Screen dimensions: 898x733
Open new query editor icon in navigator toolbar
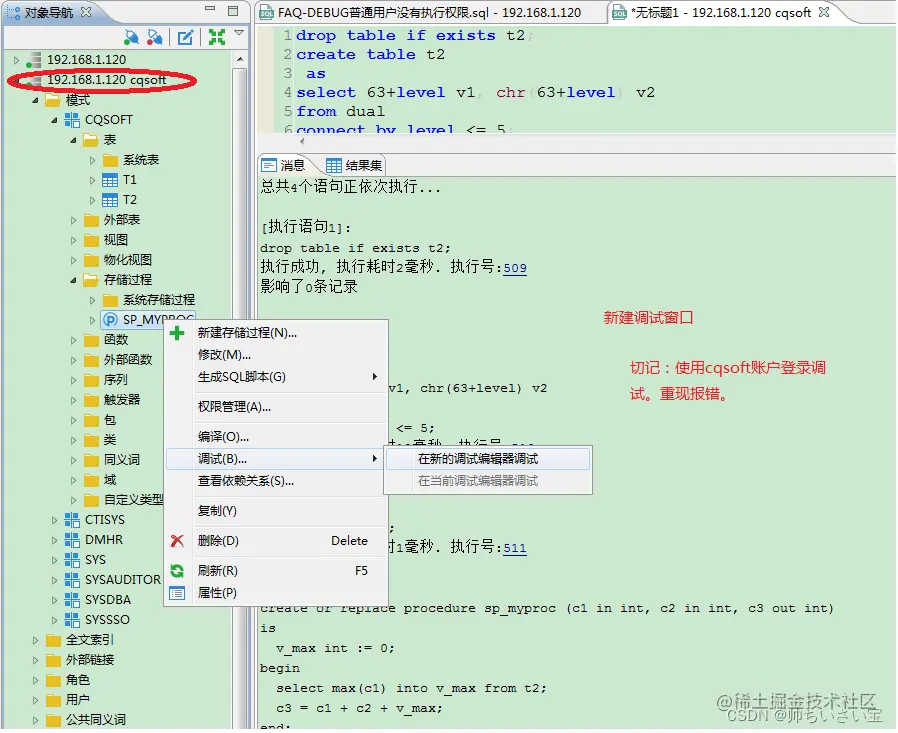pos(185,38)
